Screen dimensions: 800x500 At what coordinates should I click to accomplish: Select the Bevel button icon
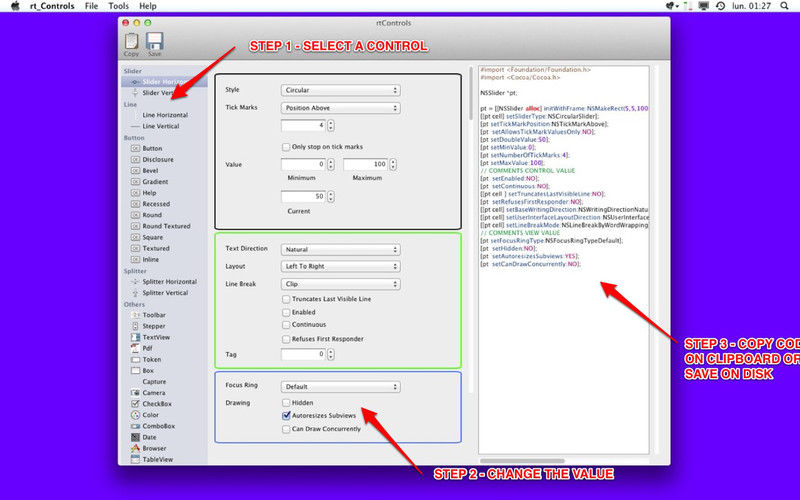tap(135, 171)
